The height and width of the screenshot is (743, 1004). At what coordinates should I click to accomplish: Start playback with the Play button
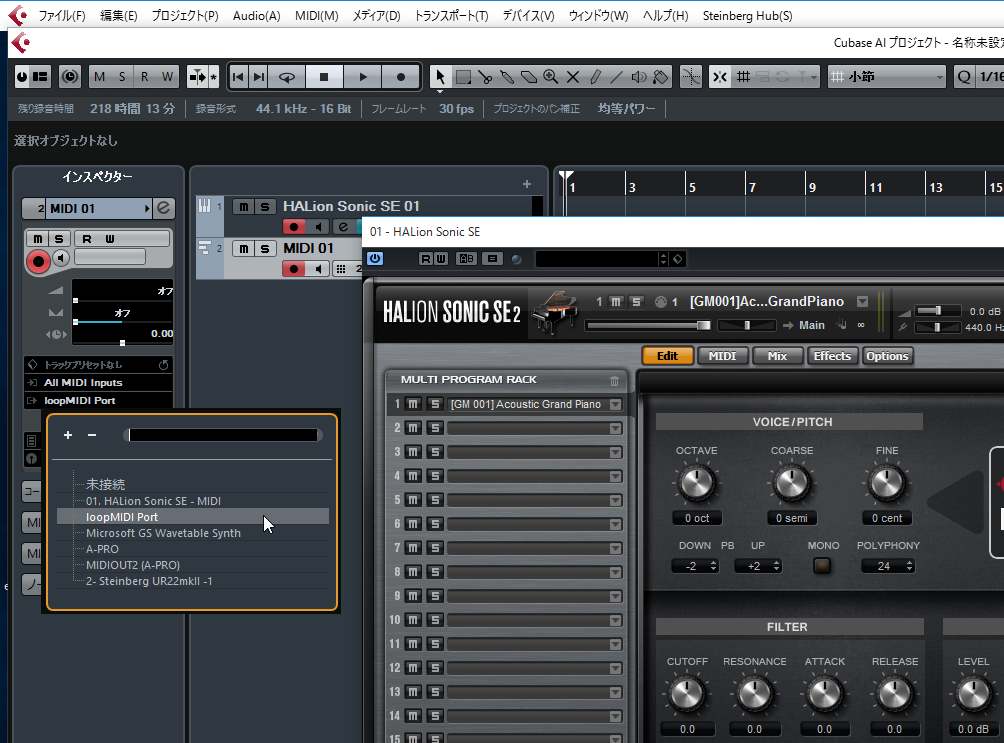click(363, 78)
